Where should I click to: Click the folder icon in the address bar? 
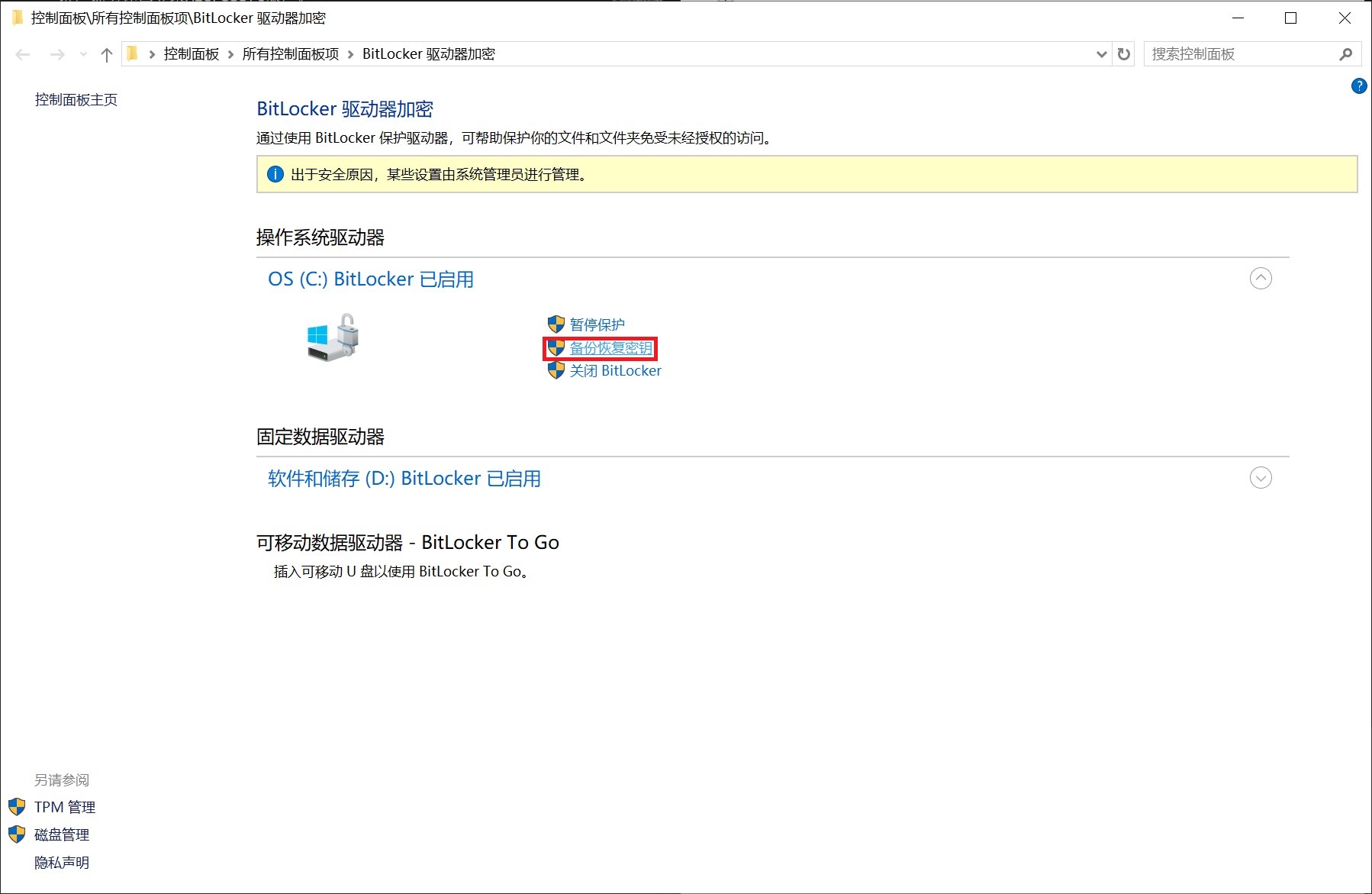pyautogui.click(x=132, y=53)
